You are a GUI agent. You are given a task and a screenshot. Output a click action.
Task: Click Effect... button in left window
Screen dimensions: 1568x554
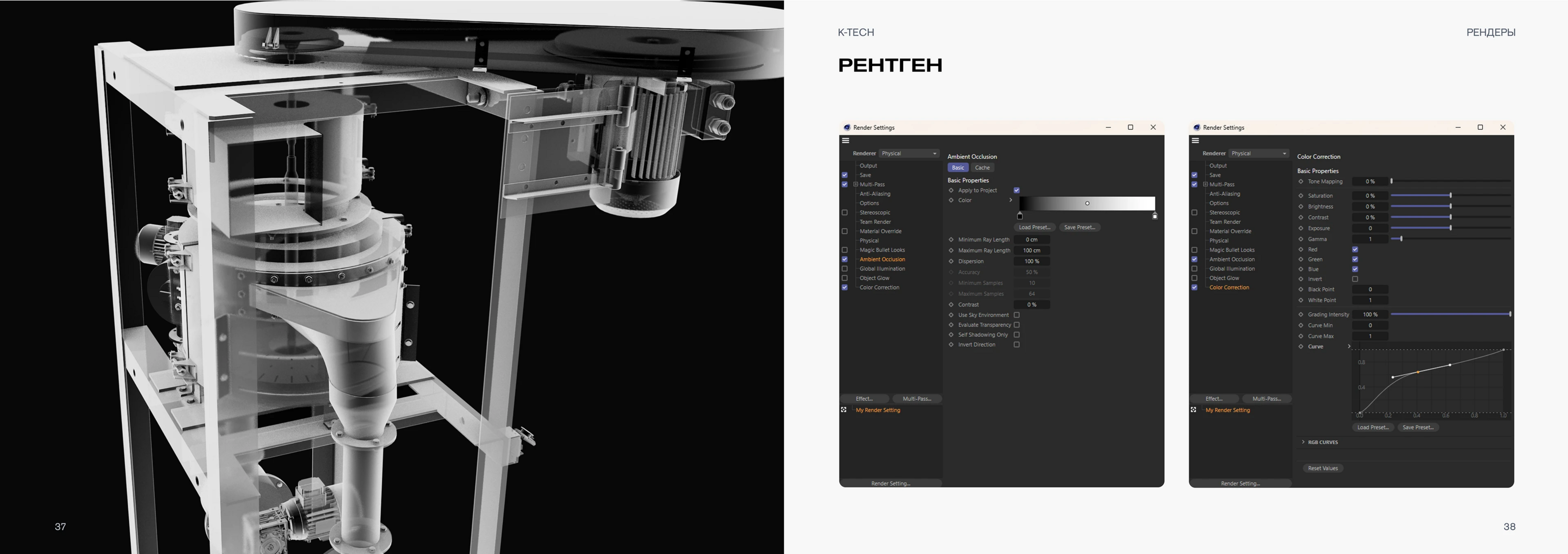click(x=864, y=399)
